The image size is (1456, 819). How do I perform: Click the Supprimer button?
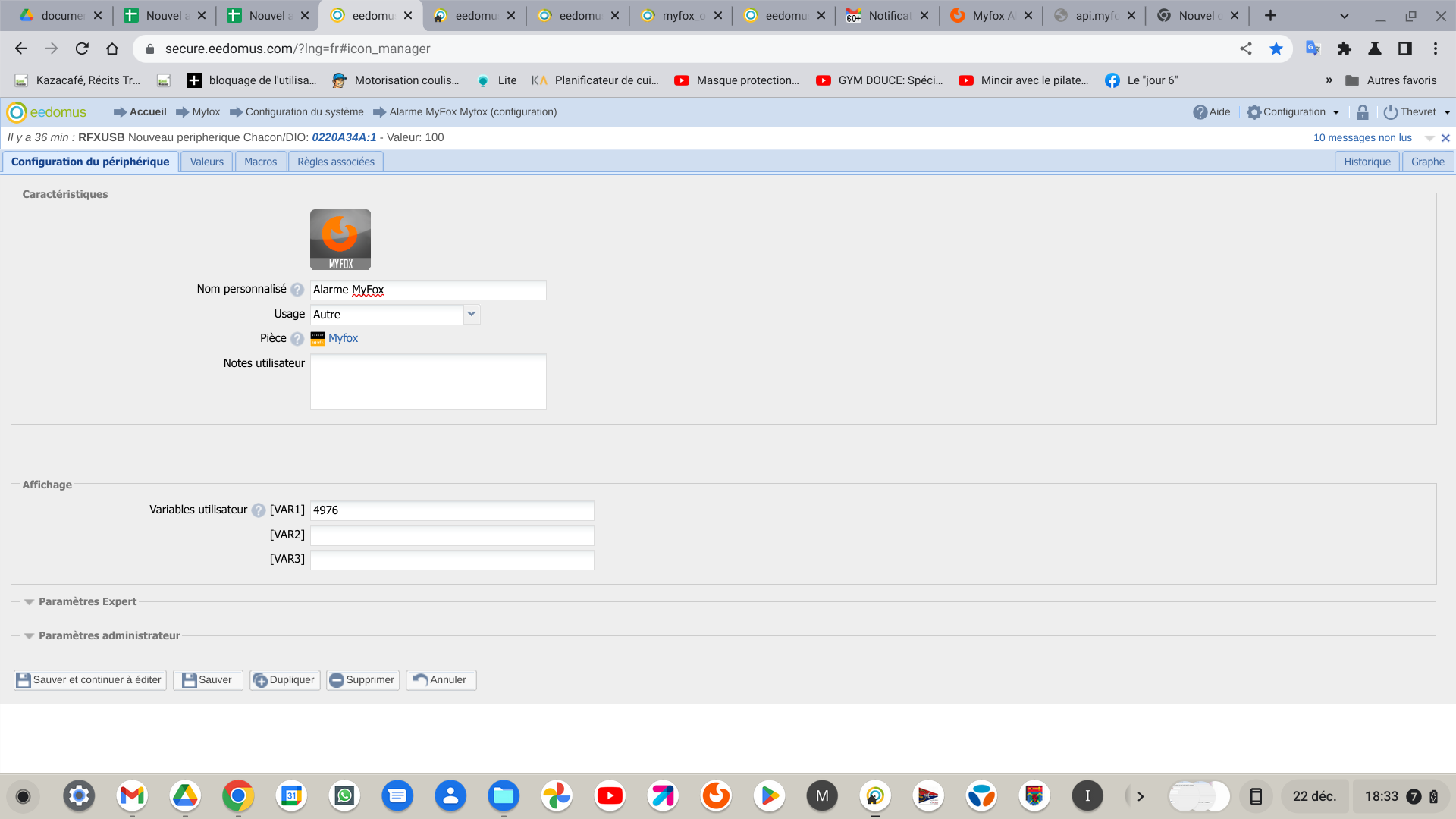[x=362, y=680]
